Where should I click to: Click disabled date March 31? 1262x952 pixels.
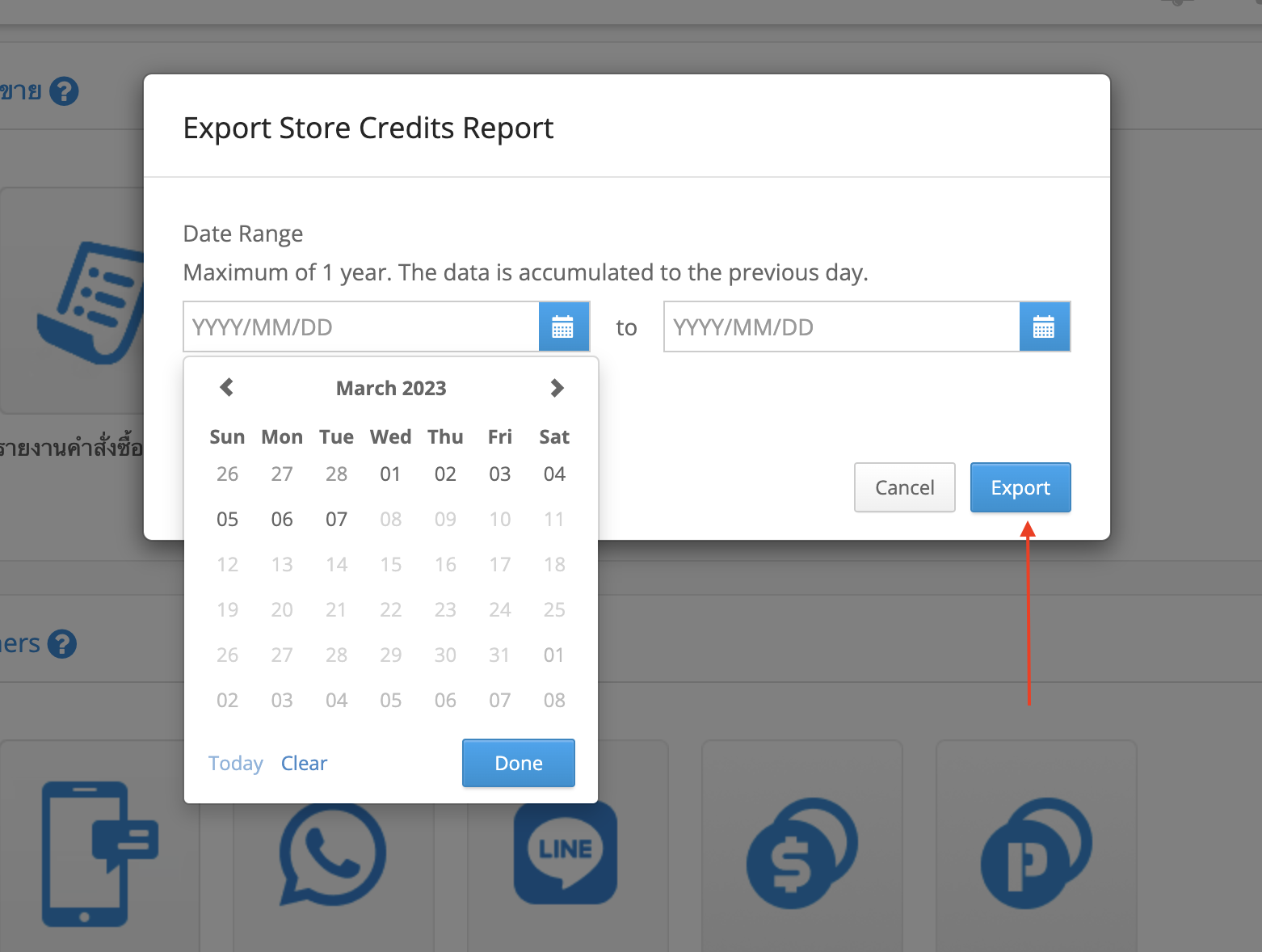pyautogui.click(x=500, y=655)
